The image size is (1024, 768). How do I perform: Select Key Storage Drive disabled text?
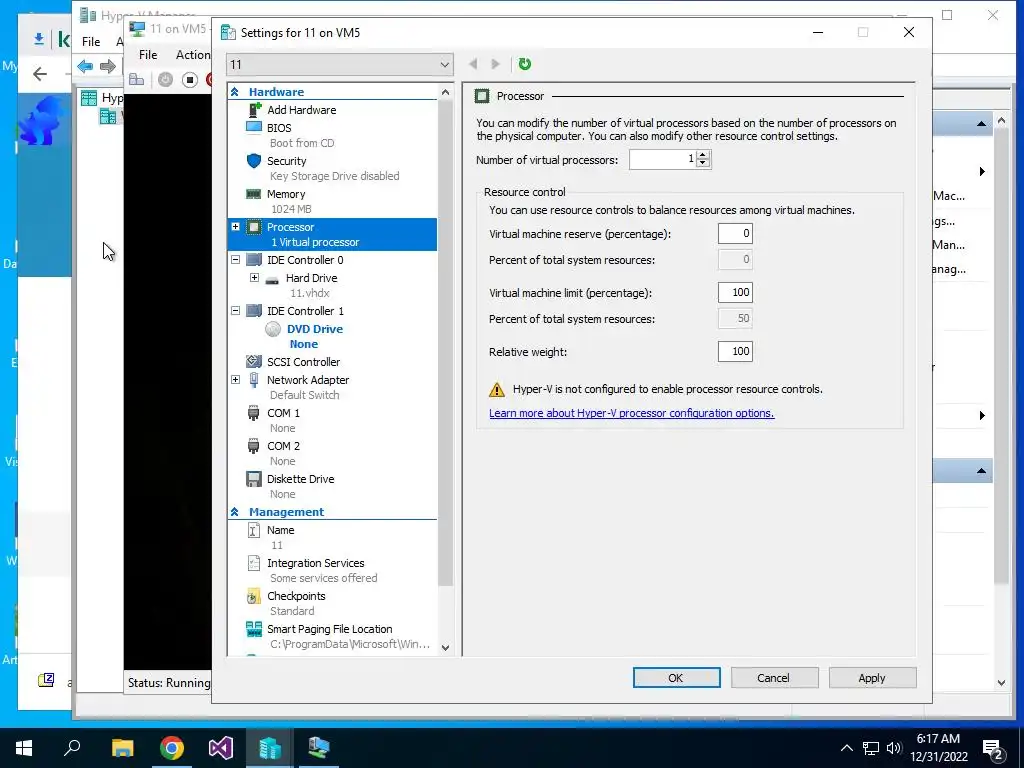coord(334,176)
